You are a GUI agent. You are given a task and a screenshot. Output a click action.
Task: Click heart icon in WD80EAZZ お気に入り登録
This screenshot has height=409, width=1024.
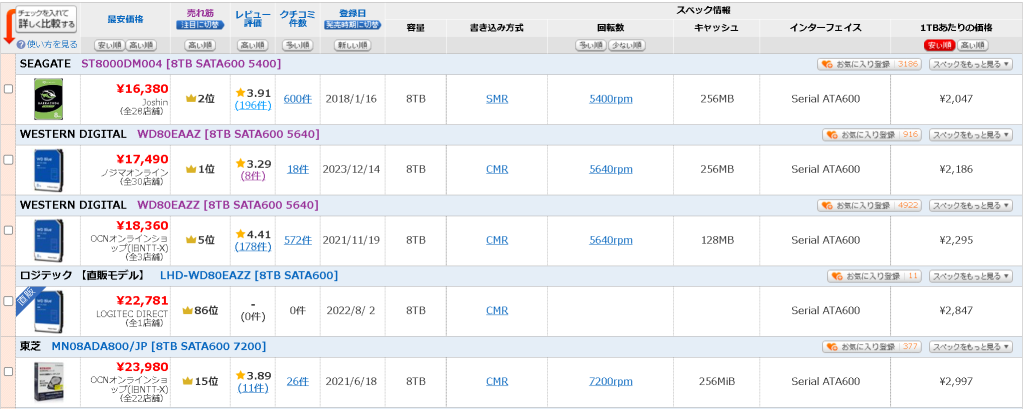(827, 205)
